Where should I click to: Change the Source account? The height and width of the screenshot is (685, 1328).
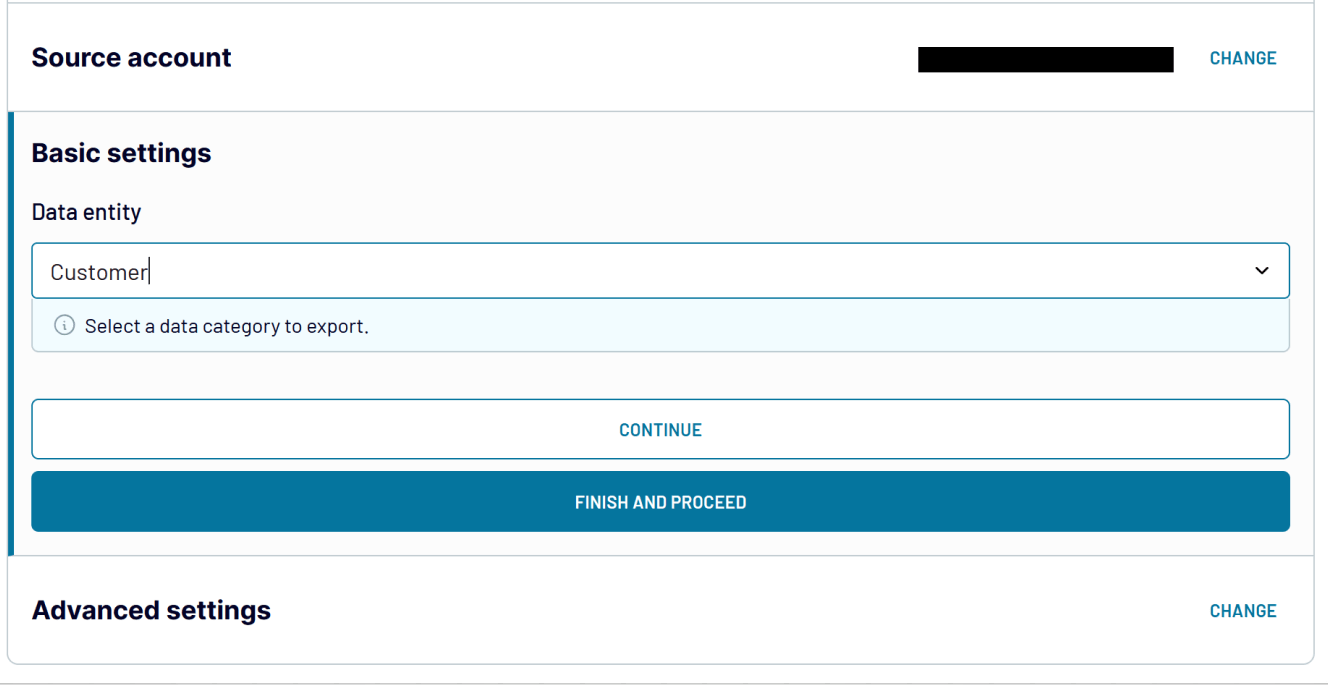pos(1243,58)
